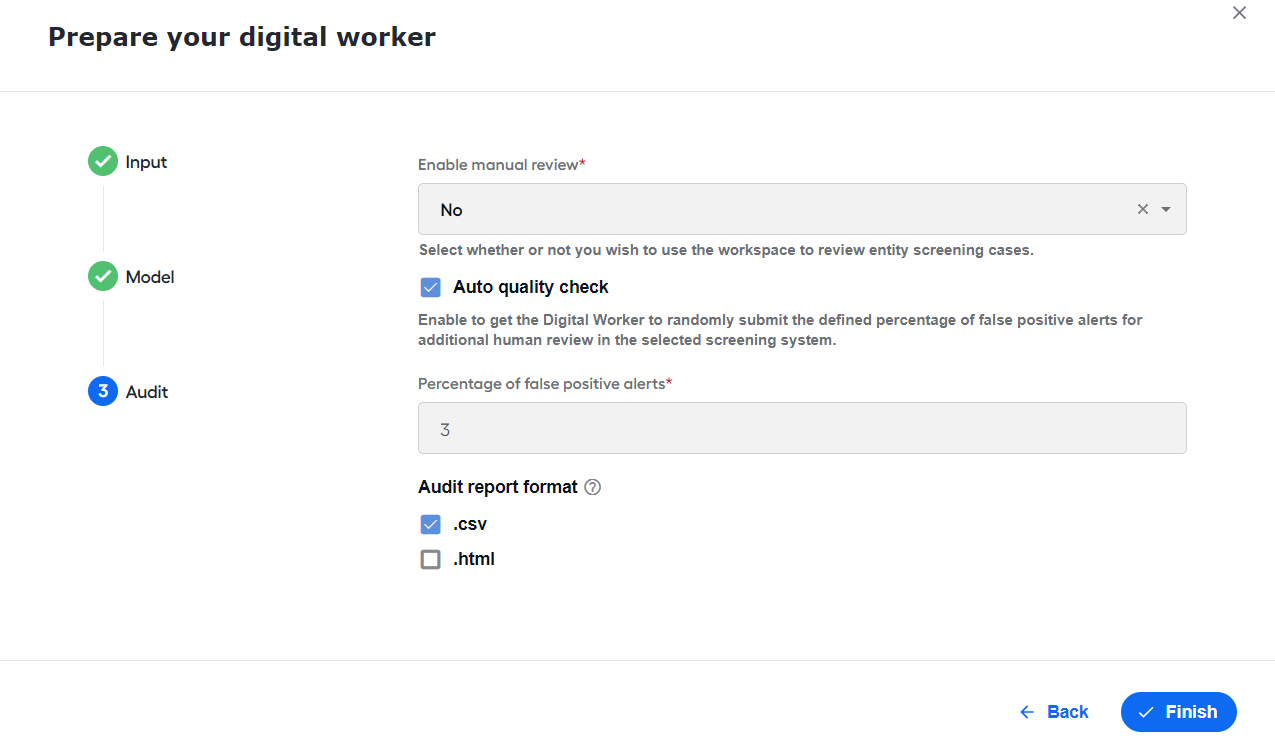Click the .html label
This screenshot has height=755, width=1275.
click(474, 559)
